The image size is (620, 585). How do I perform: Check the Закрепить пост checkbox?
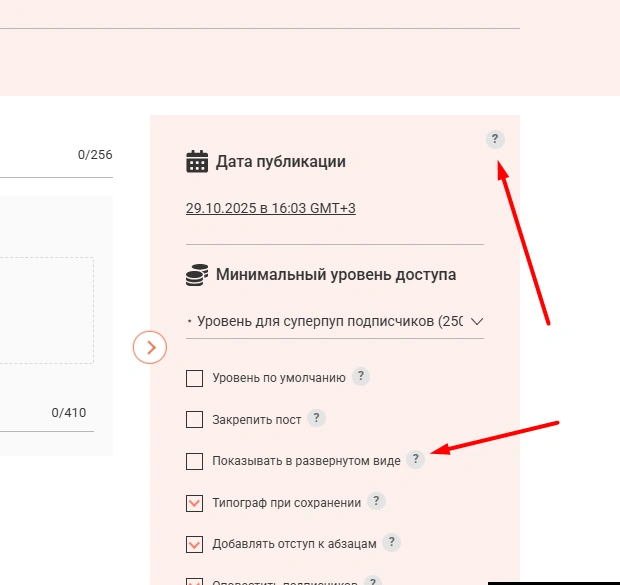[195, 420]
